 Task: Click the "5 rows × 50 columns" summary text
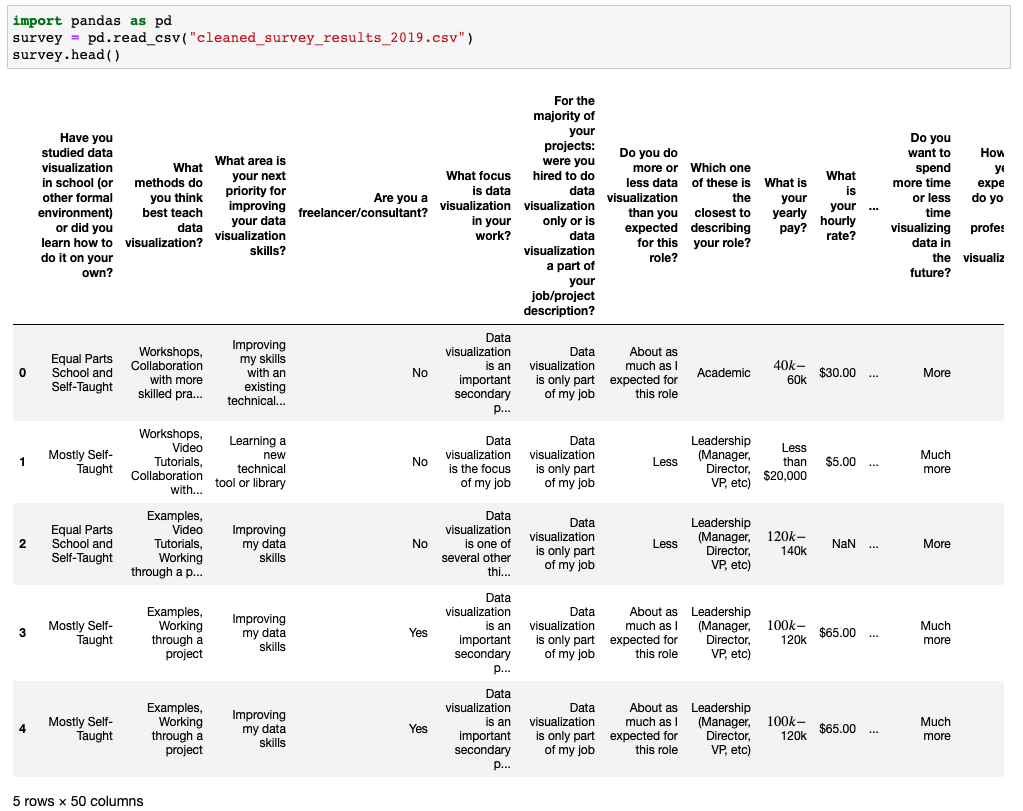tap(78, 801)
